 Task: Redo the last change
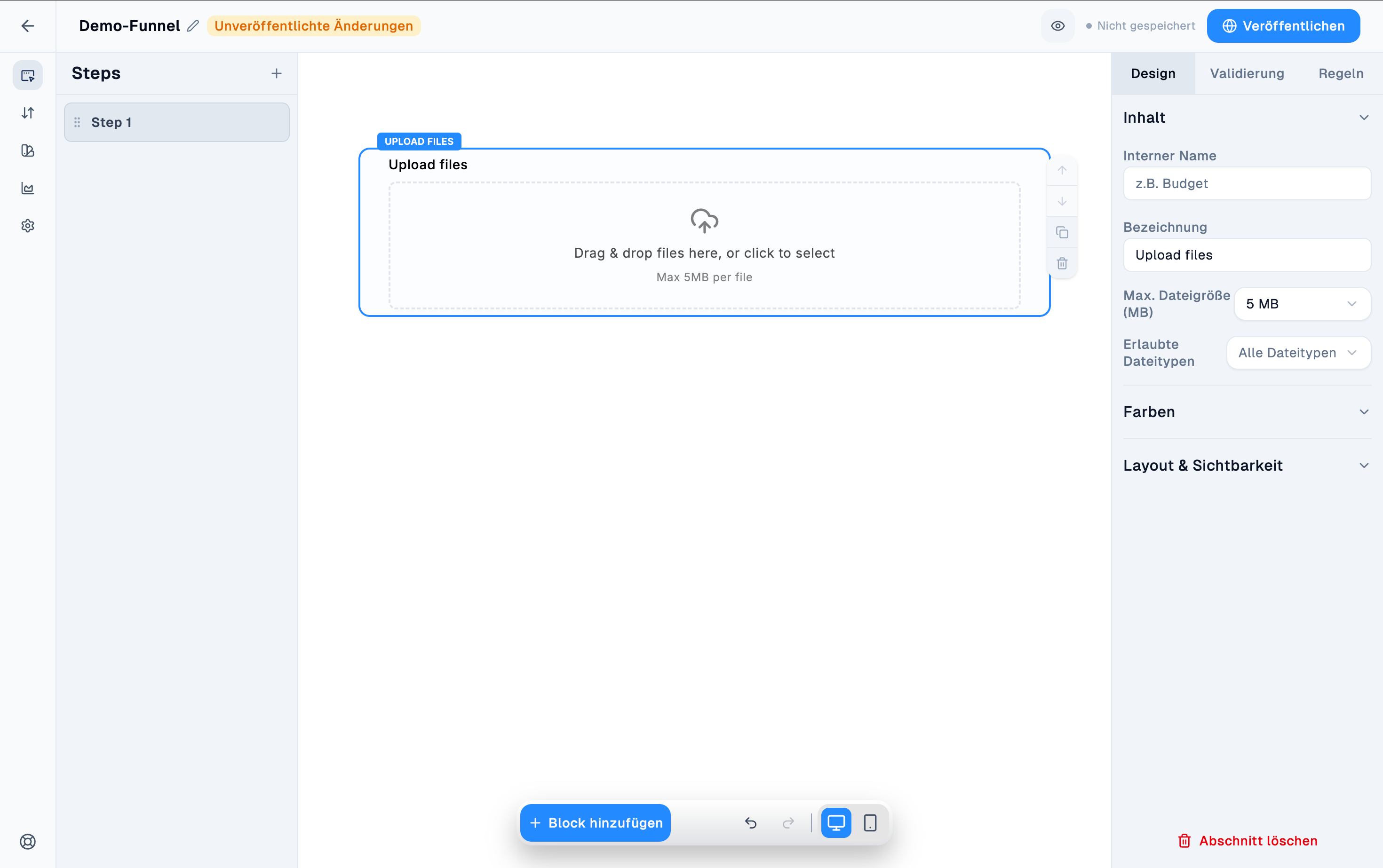coord(788,823)
